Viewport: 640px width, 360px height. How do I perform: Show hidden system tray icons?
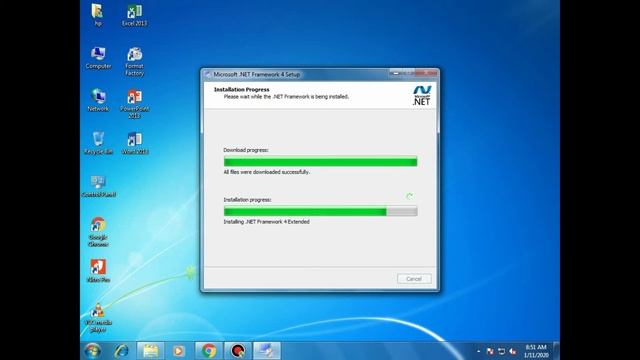(x=478, y=351)
